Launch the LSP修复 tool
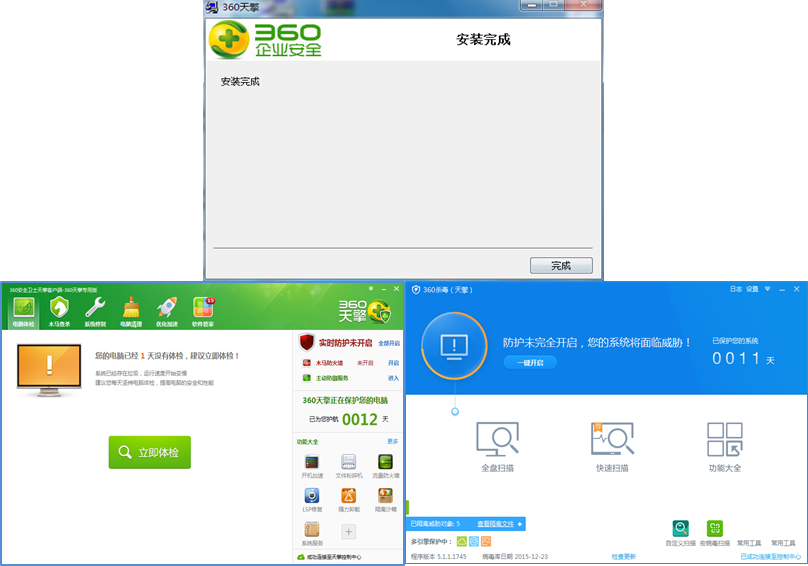 tap(312, 498)
